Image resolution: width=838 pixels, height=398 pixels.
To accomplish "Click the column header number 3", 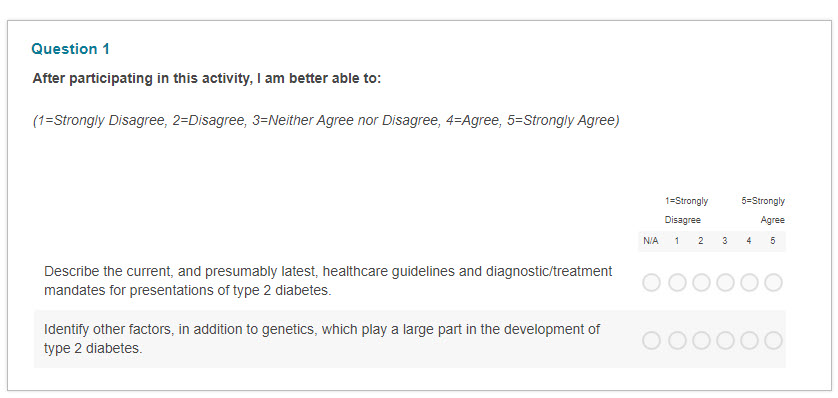I will click(x=725, y=241).
